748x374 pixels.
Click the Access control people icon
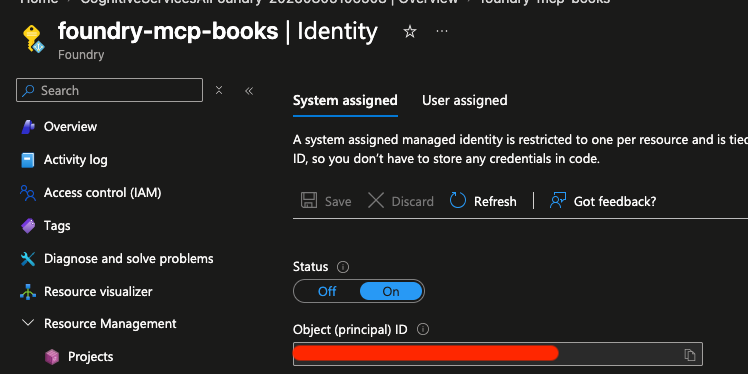[x=28, y=193]
